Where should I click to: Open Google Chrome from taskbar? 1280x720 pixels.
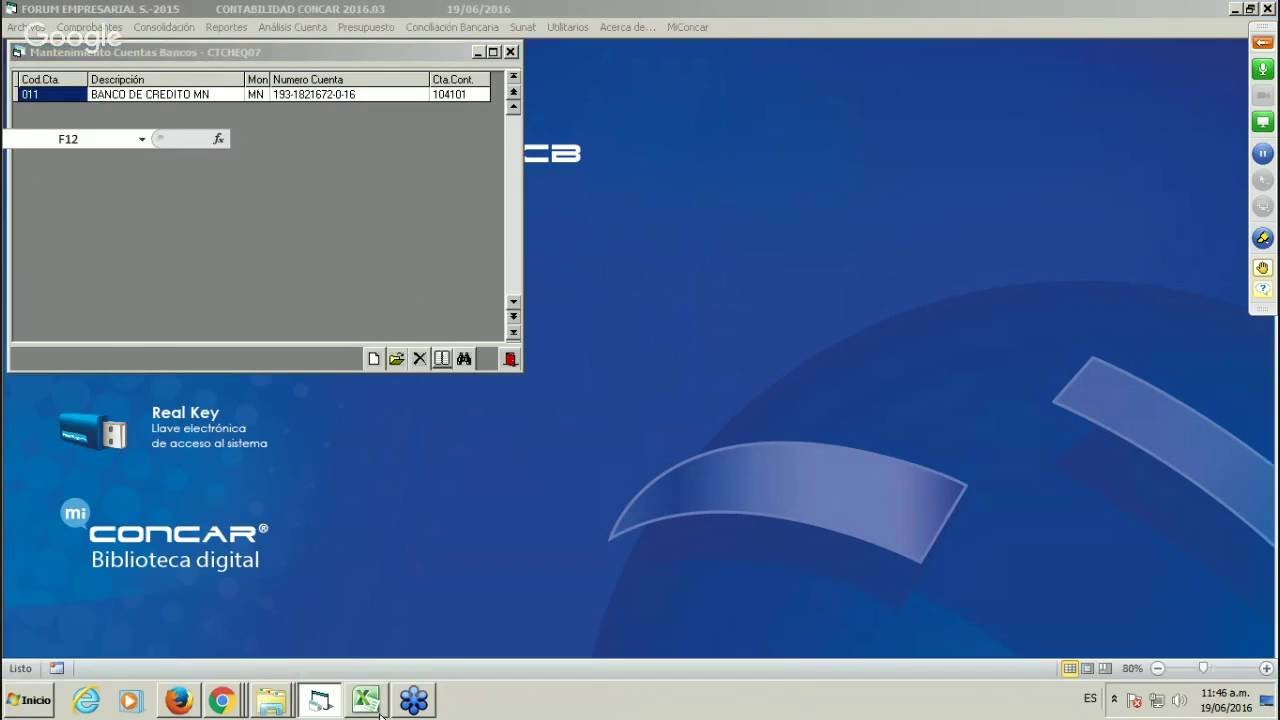point(222,700)
